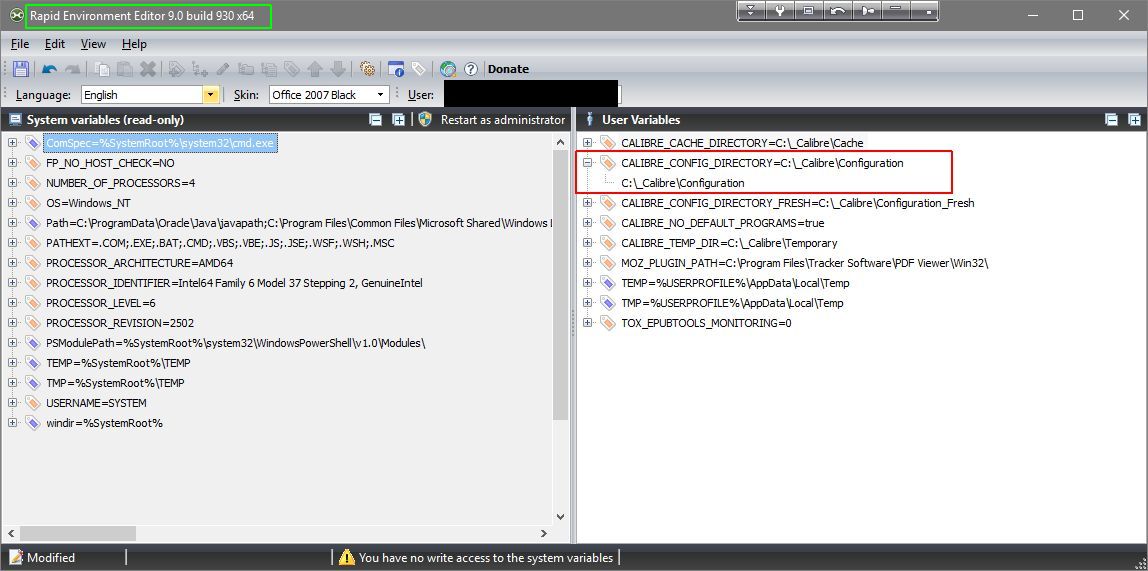Open the Skin dropdown arrow
Screen dimensions: 1148x571
pyautogui.click(x=381, y=94)
